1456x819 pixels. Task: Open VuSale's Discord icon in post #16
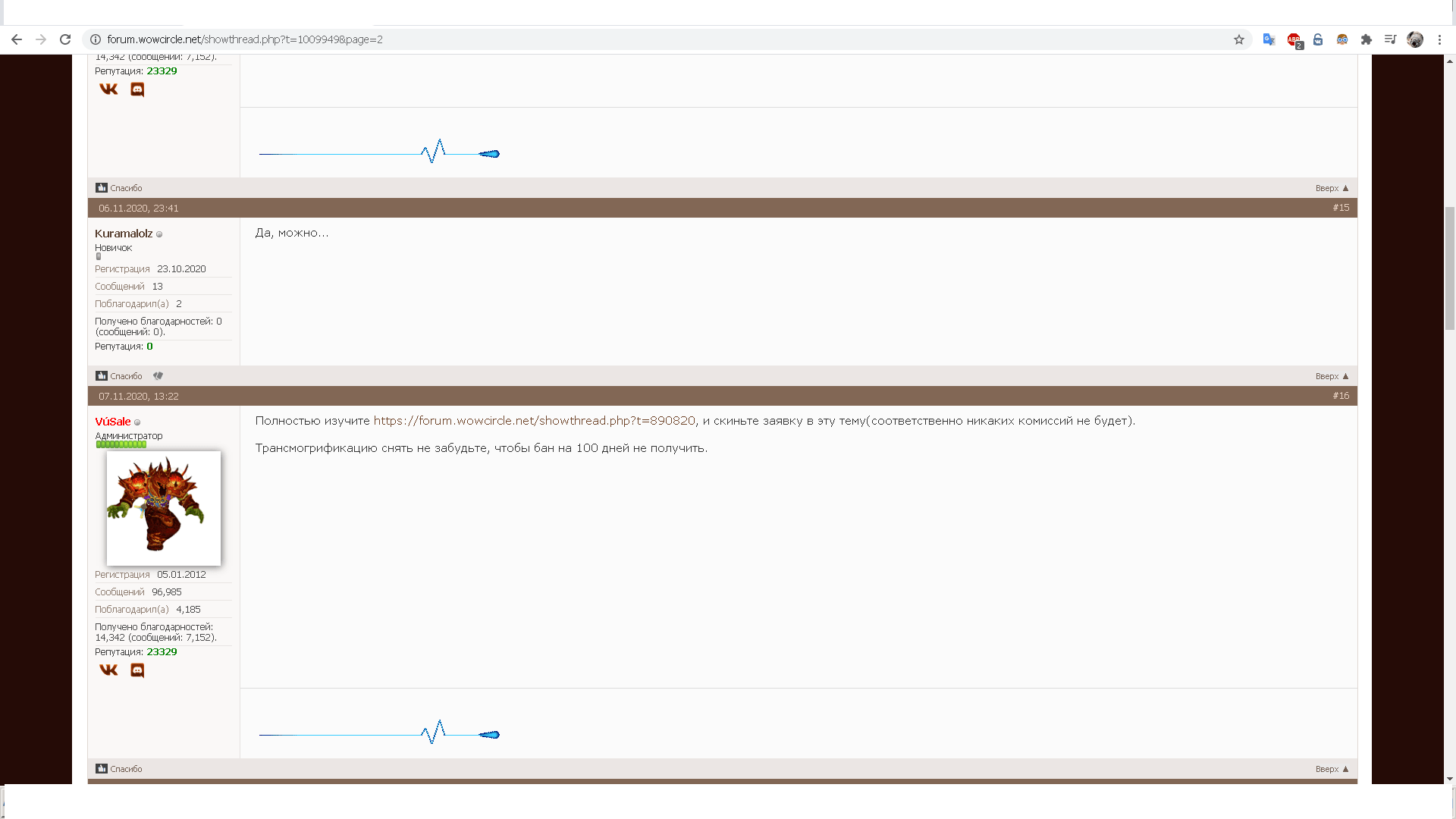[137, 670]
